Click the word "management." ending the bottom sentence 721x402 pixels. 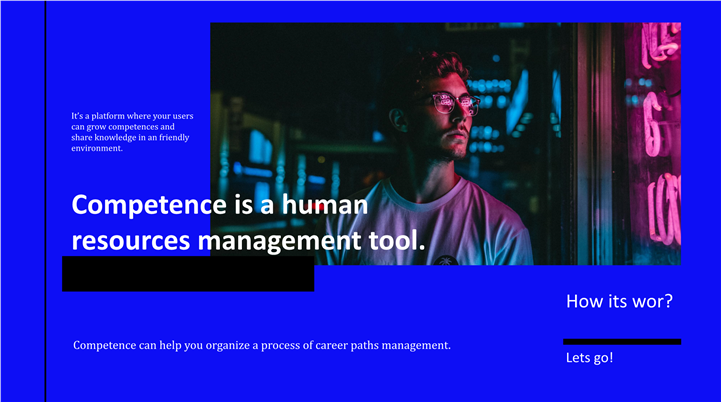(x=418, y=345)
